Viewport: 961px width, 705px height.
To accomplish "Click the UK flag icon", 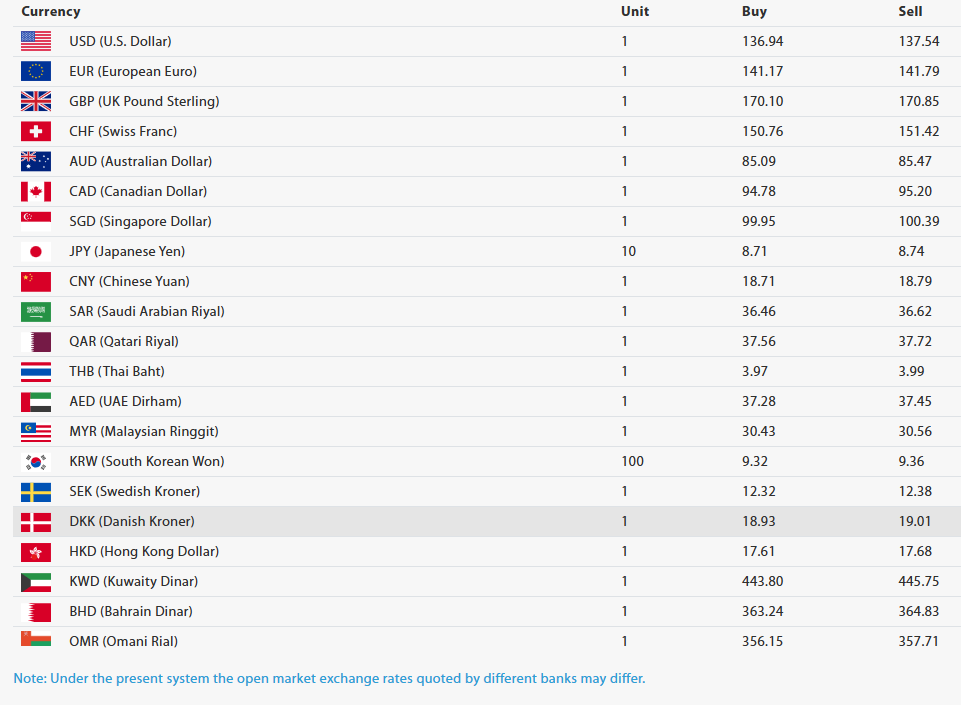I will tap(36, 101).
